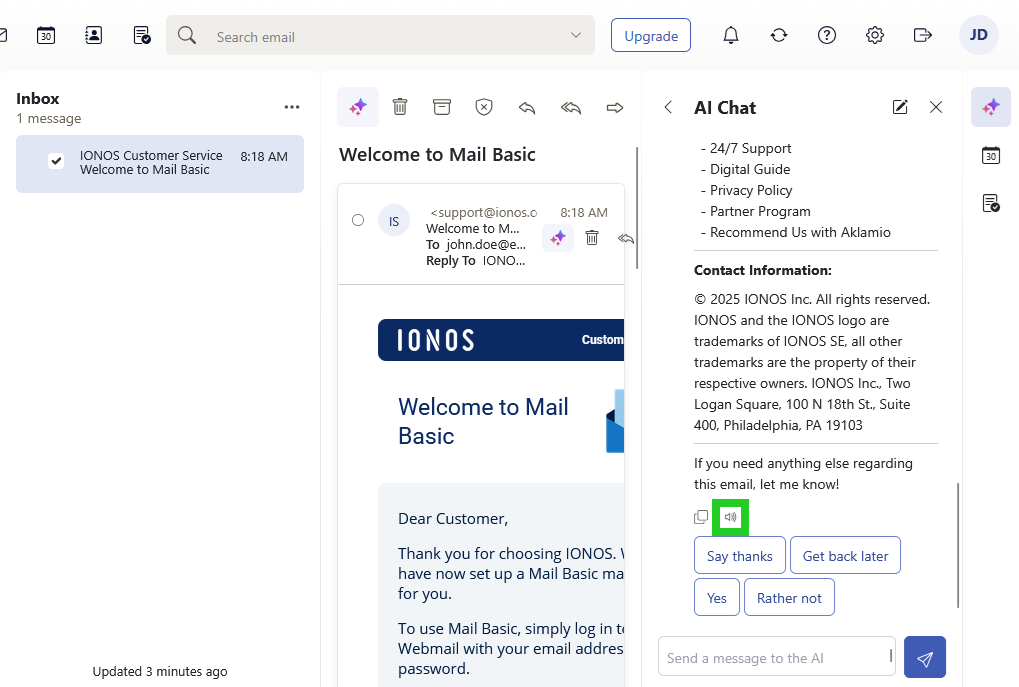Image resolution: width=1019 pixels, height=687 pixels.
Task: Open the search options dropdown
Action: [x=576, y=35]
